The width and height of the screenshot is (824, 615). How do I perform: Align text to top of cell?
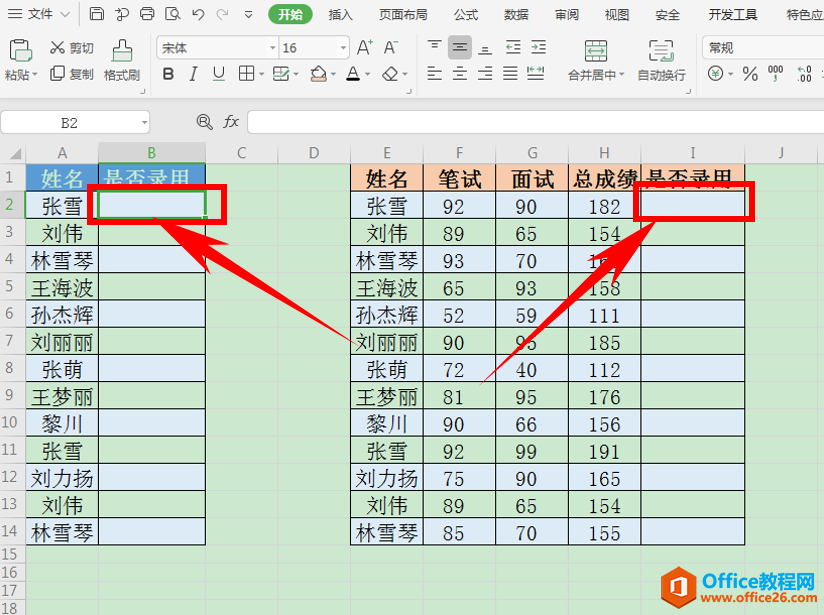(434, 48)
